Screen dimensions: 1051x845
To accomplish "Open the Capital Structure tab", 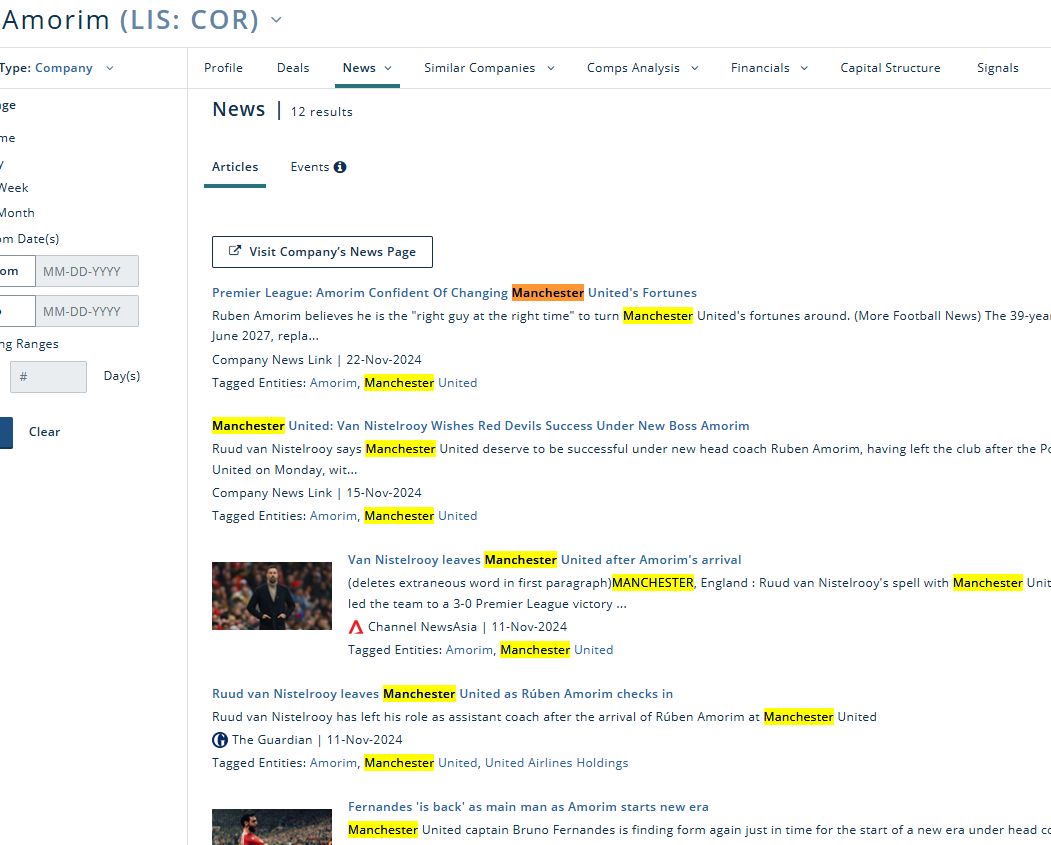I will (x=890, y=68).
